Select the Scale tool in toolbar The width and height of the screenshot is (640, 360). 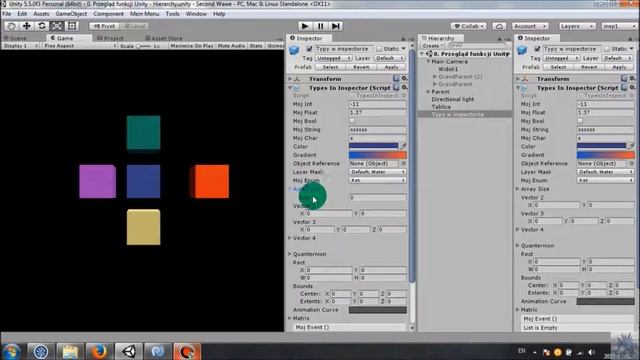point(57,26)
